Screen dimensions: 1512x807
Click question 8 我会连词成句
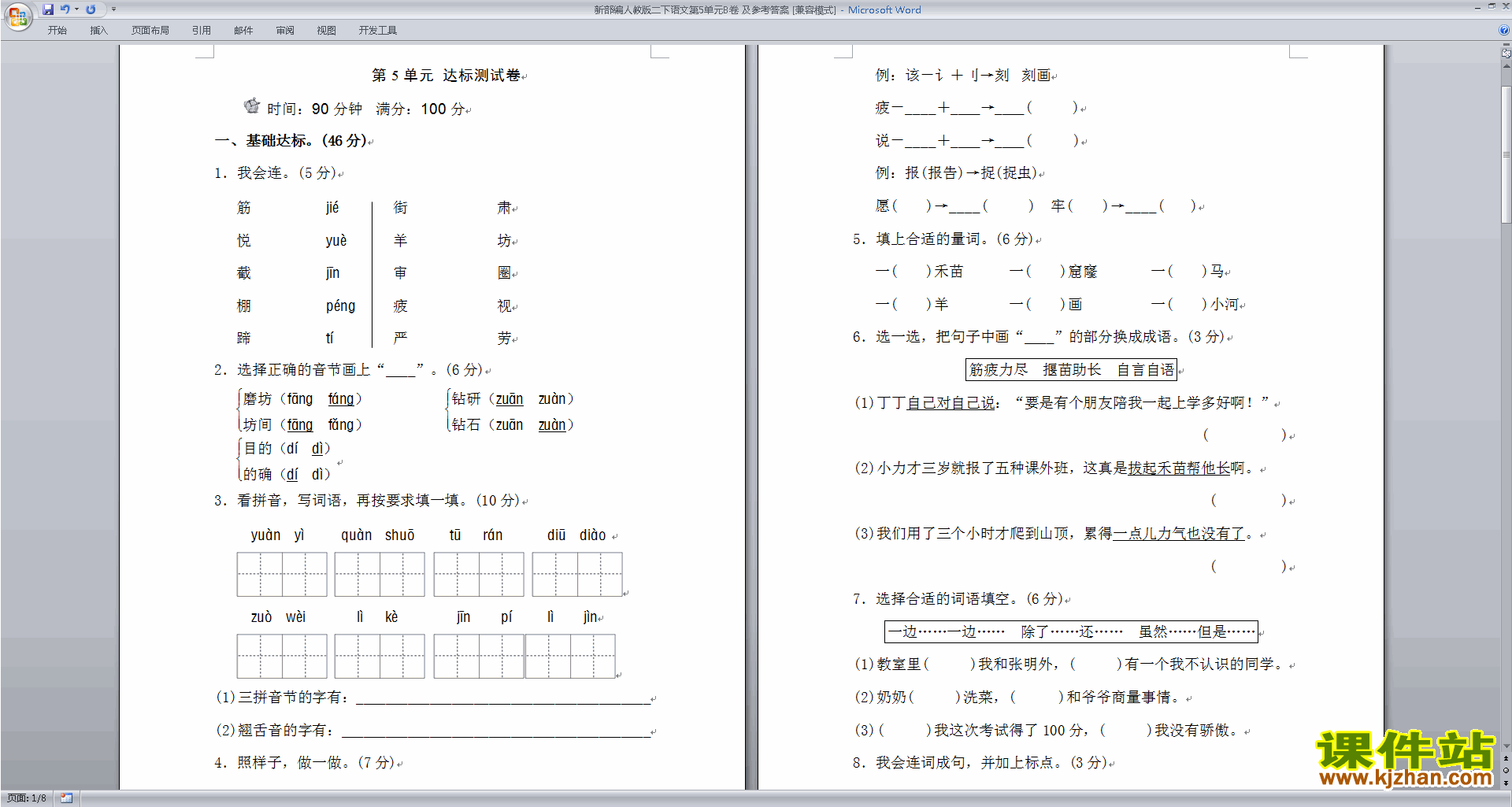[x=980, y=763]
